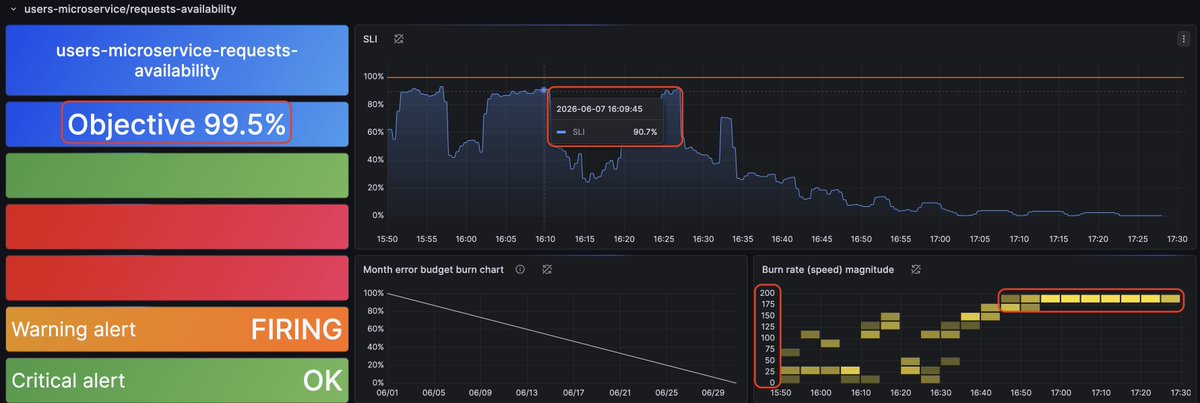Open the SLI panel kebab menu
1200x403 pixels.
pos(1183,38)
